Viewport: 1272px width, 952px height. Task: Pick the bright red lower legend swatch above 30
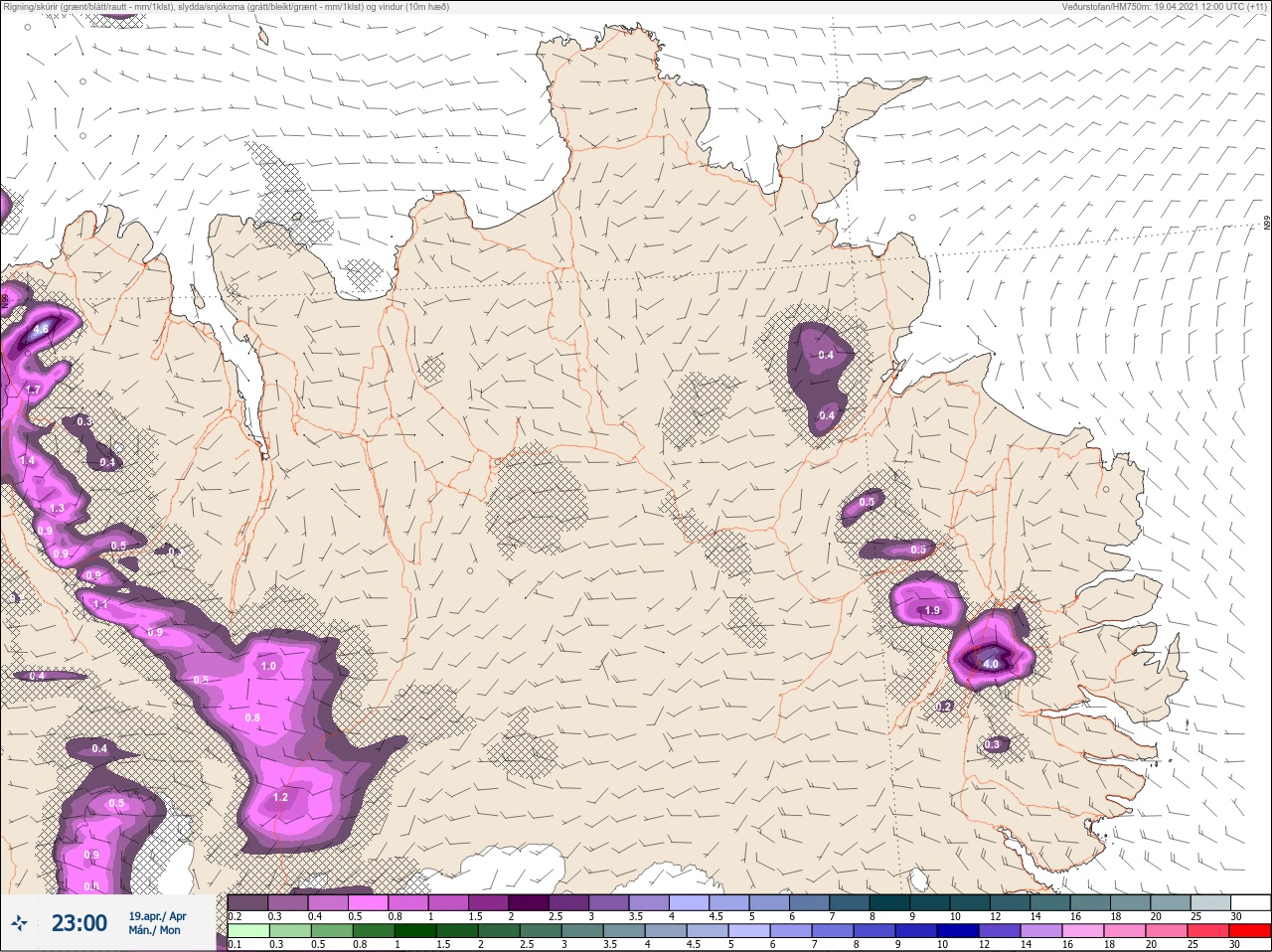coord(1249,932)
